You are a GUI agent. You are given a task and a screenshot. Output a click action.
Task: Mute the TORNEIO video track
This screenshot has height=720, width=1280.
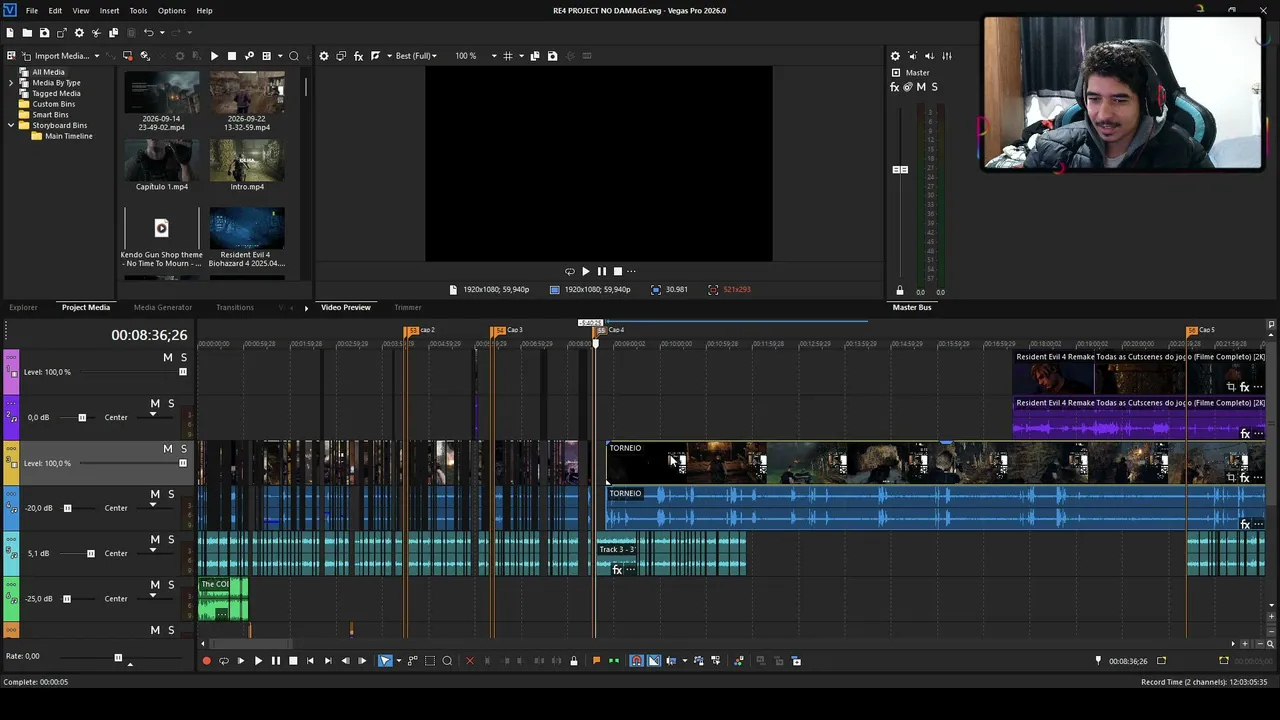[168, 449]
